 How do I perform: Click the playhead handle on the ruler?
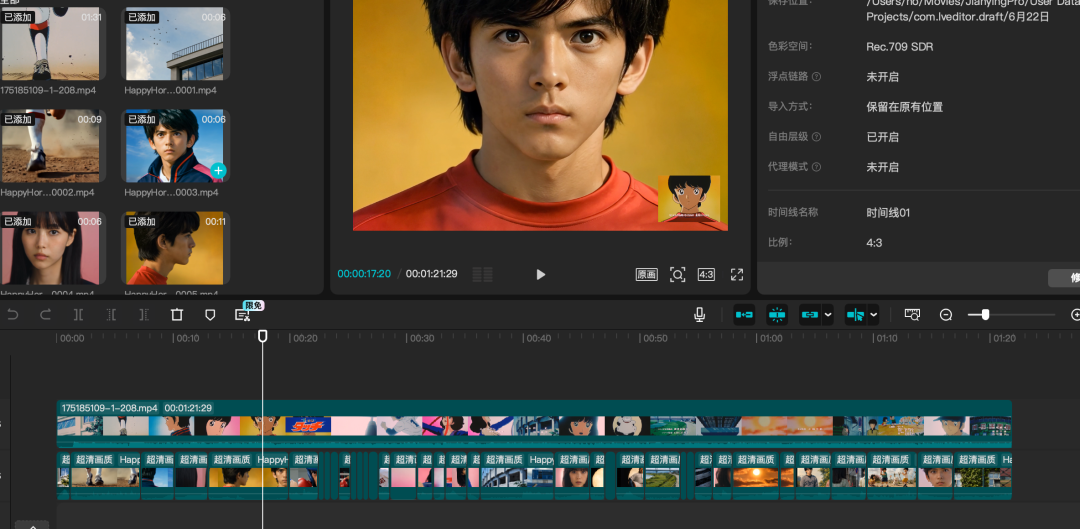point(262,335)
